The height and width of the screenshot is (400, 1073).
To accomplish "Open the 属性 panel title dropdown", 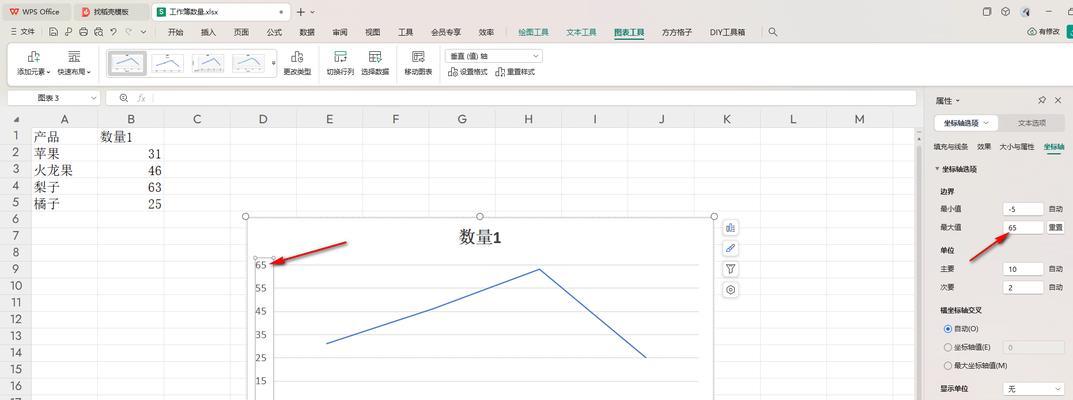I will (958, 101).
